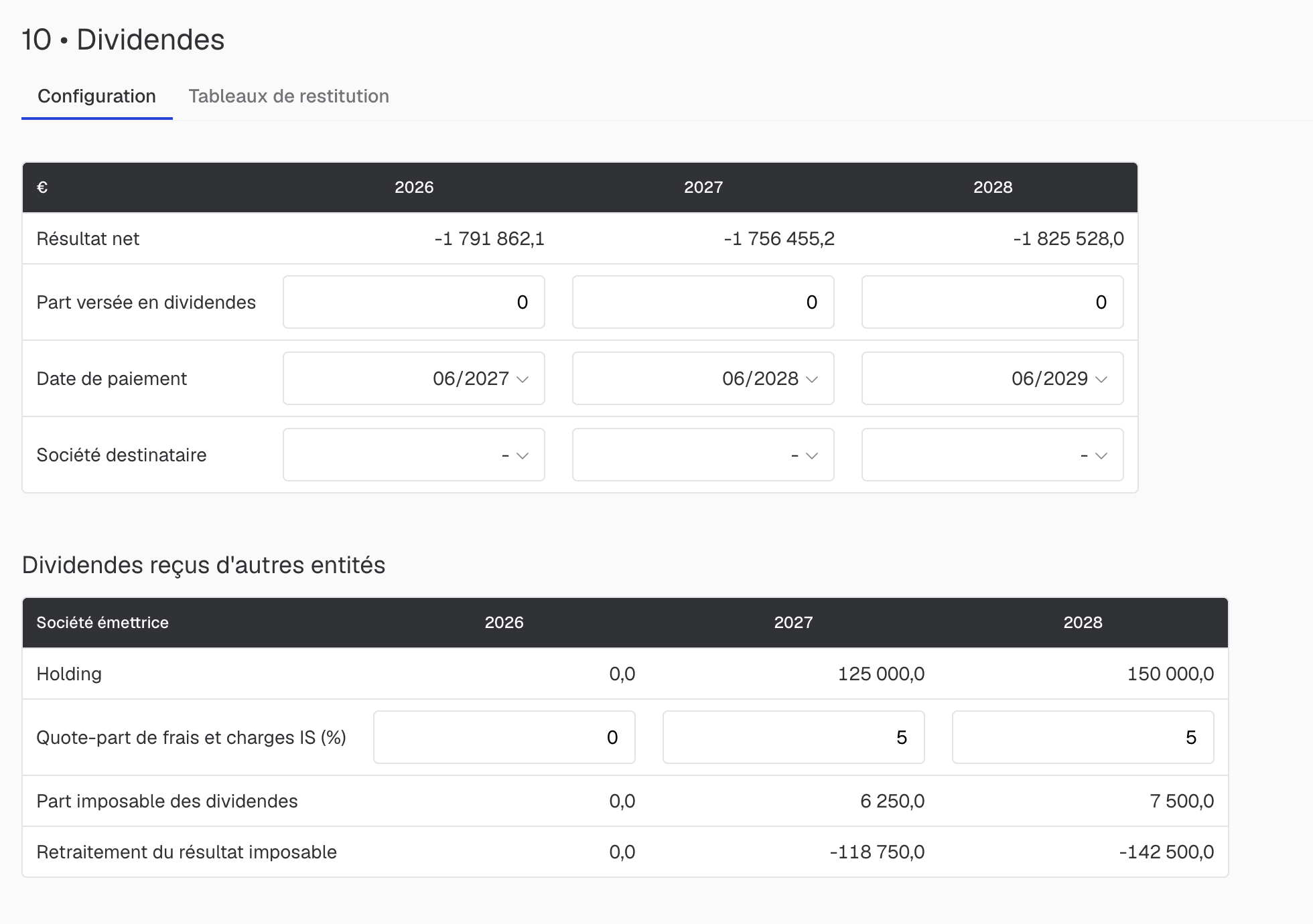Open Société destinataire dropdown for 2026

click(414, 455)
